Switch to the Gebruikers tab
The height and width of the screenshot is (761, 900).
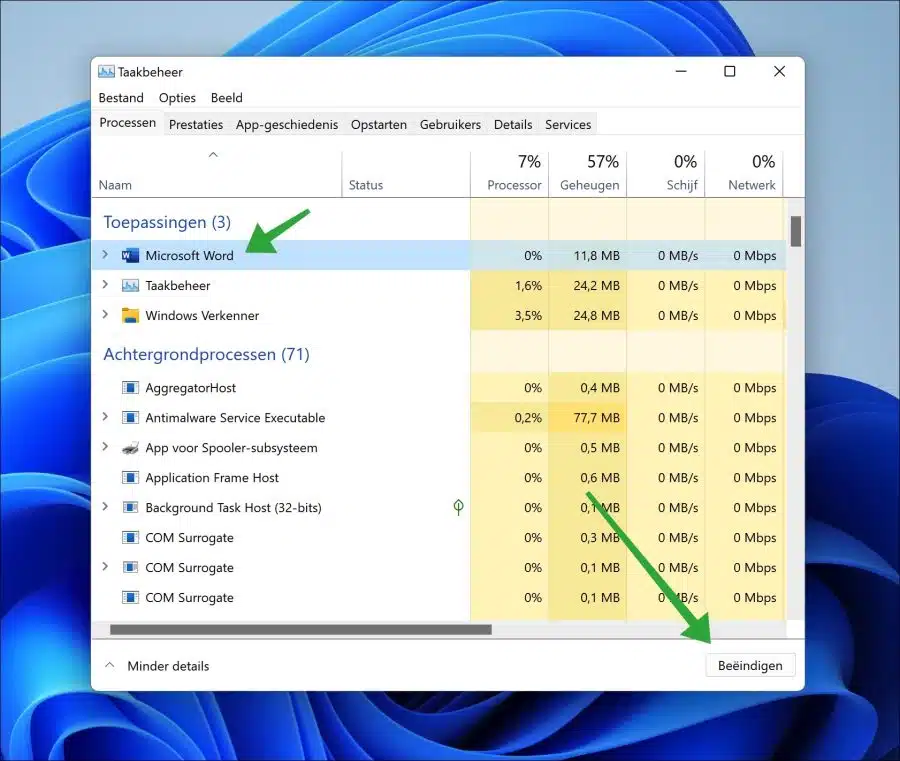(450, 125)
